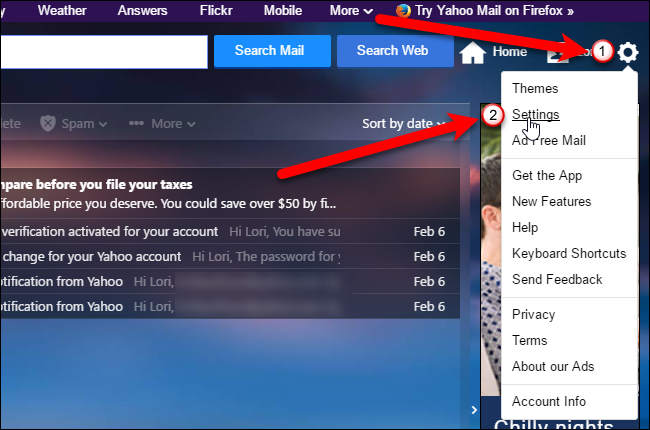Open Keyboard Shortcuts menu entry

[569, 253]
